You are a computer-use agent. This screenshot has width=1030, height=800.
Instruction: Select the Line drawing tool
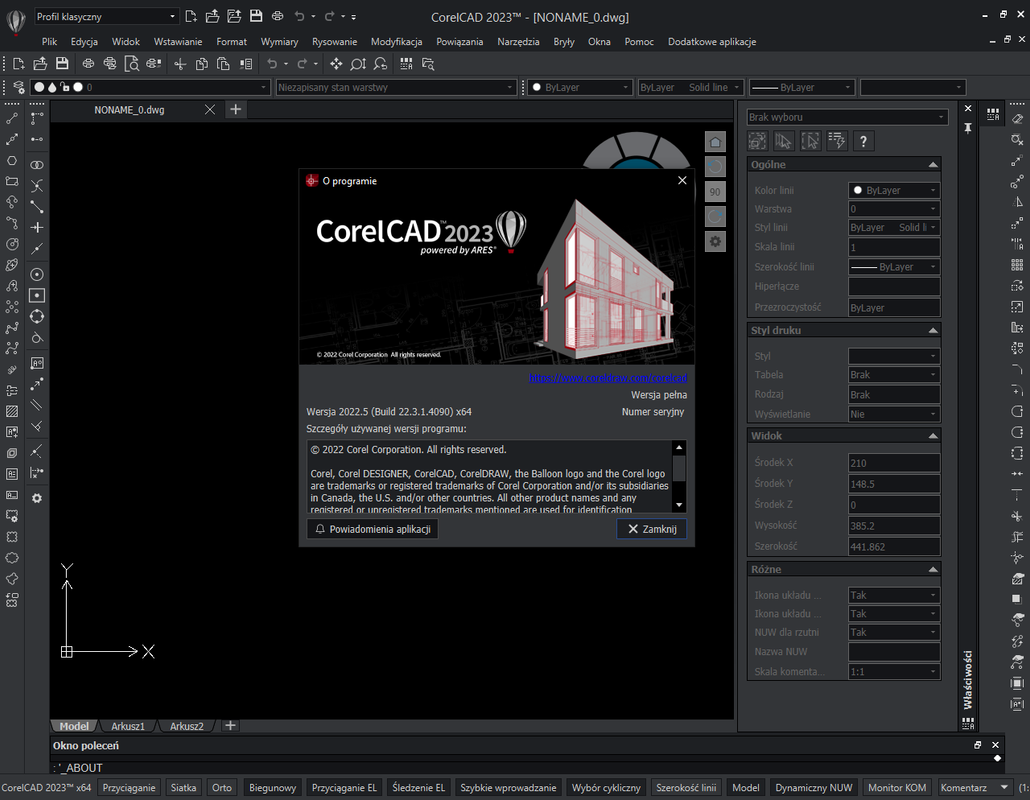(x=12, y=118)
